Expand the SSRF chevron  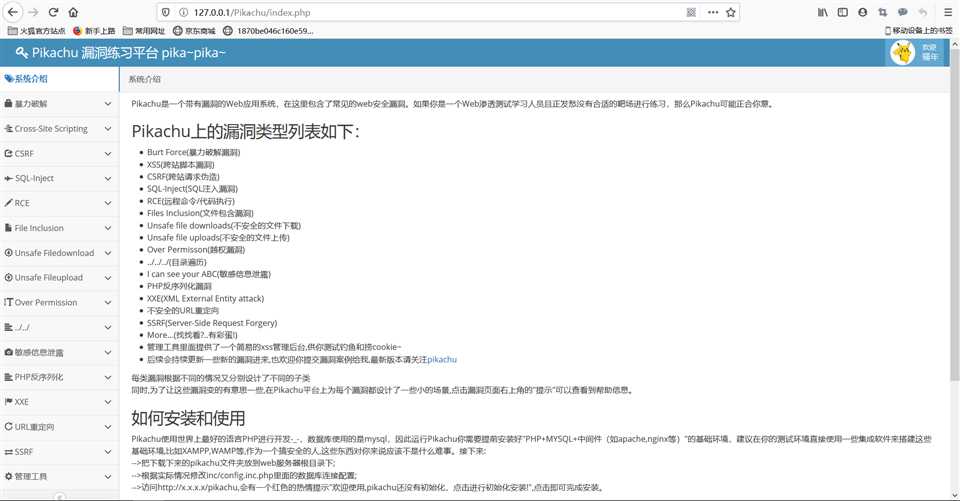[x=108, y=451]
